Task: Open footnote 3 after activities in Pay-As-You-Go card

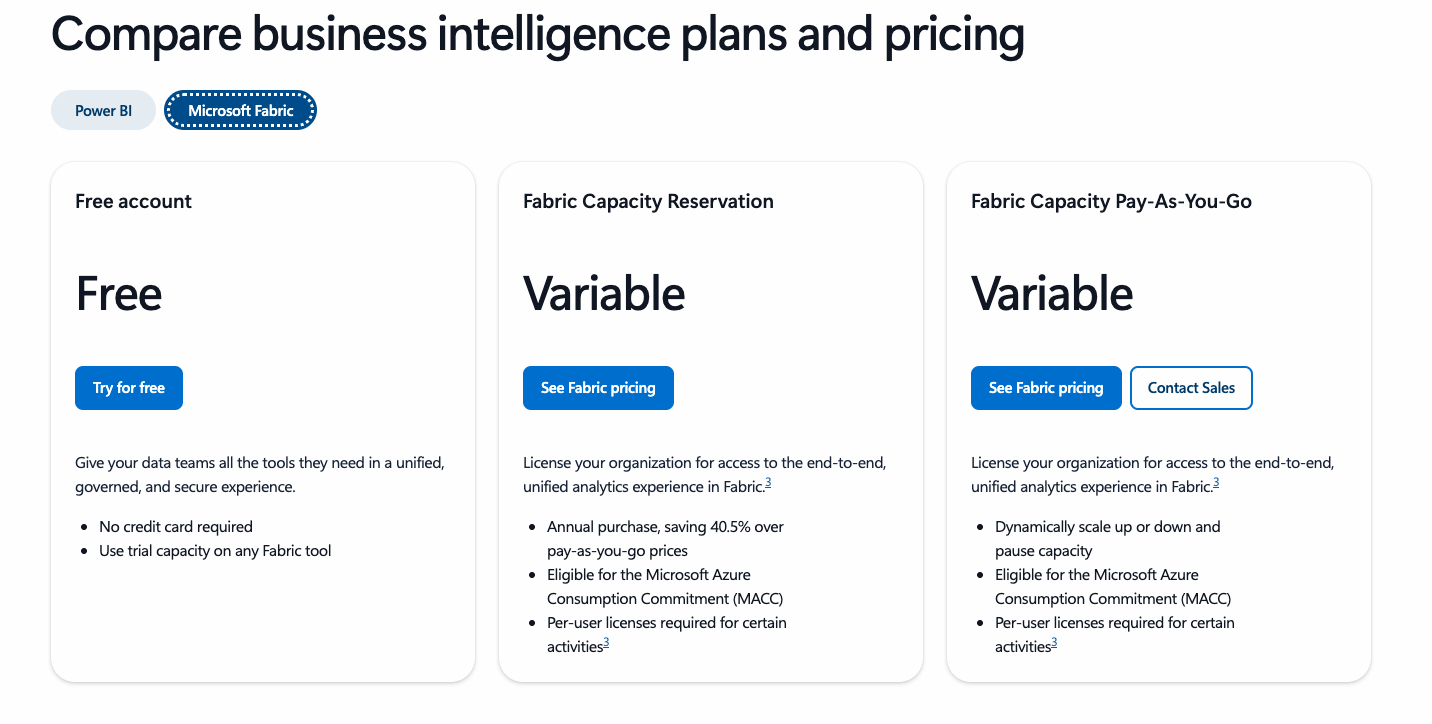Action: (x=1056, y=642)
